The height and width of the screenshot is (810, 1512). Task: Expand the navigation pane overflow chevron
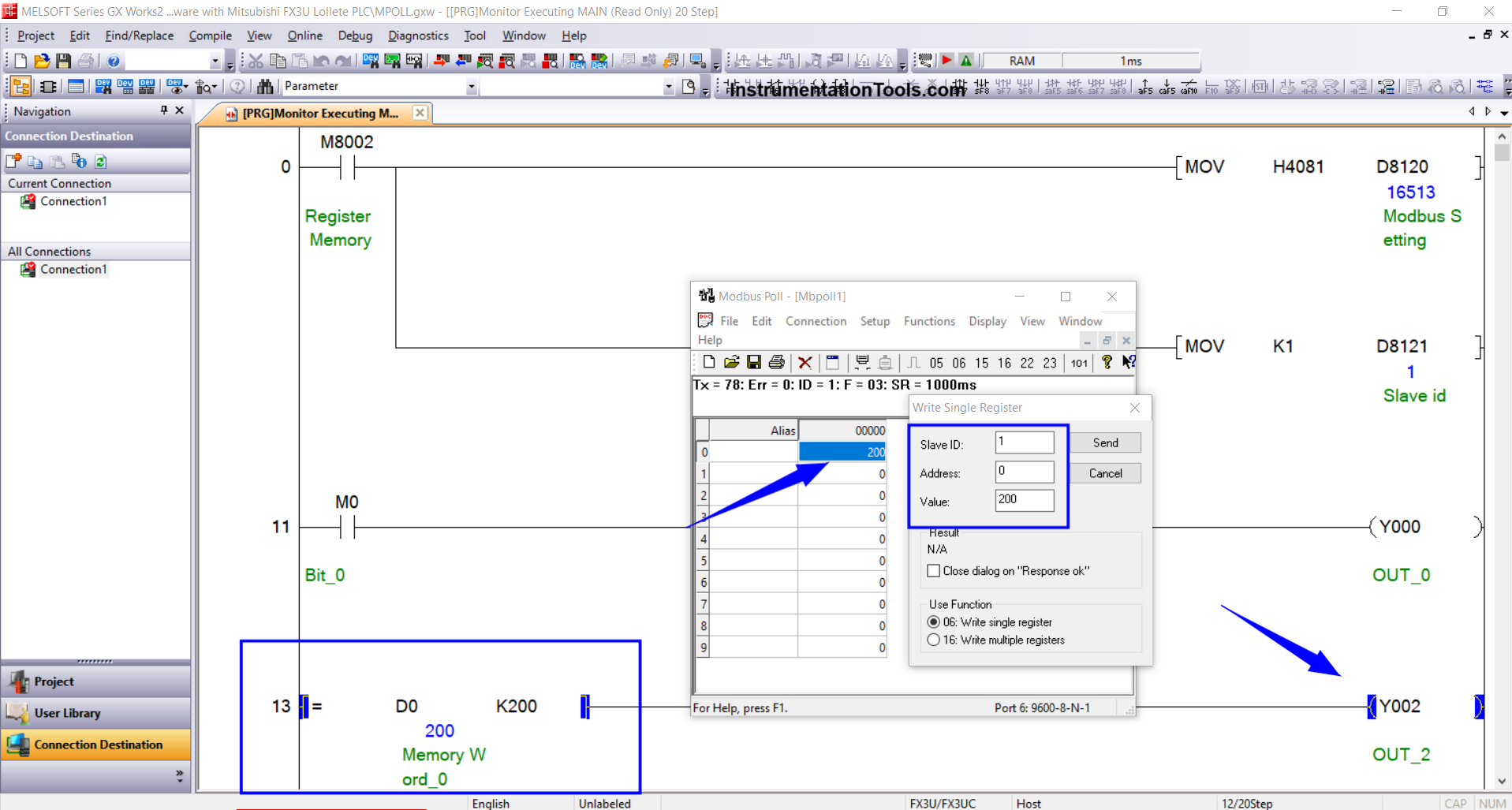[x=179, y=775]
